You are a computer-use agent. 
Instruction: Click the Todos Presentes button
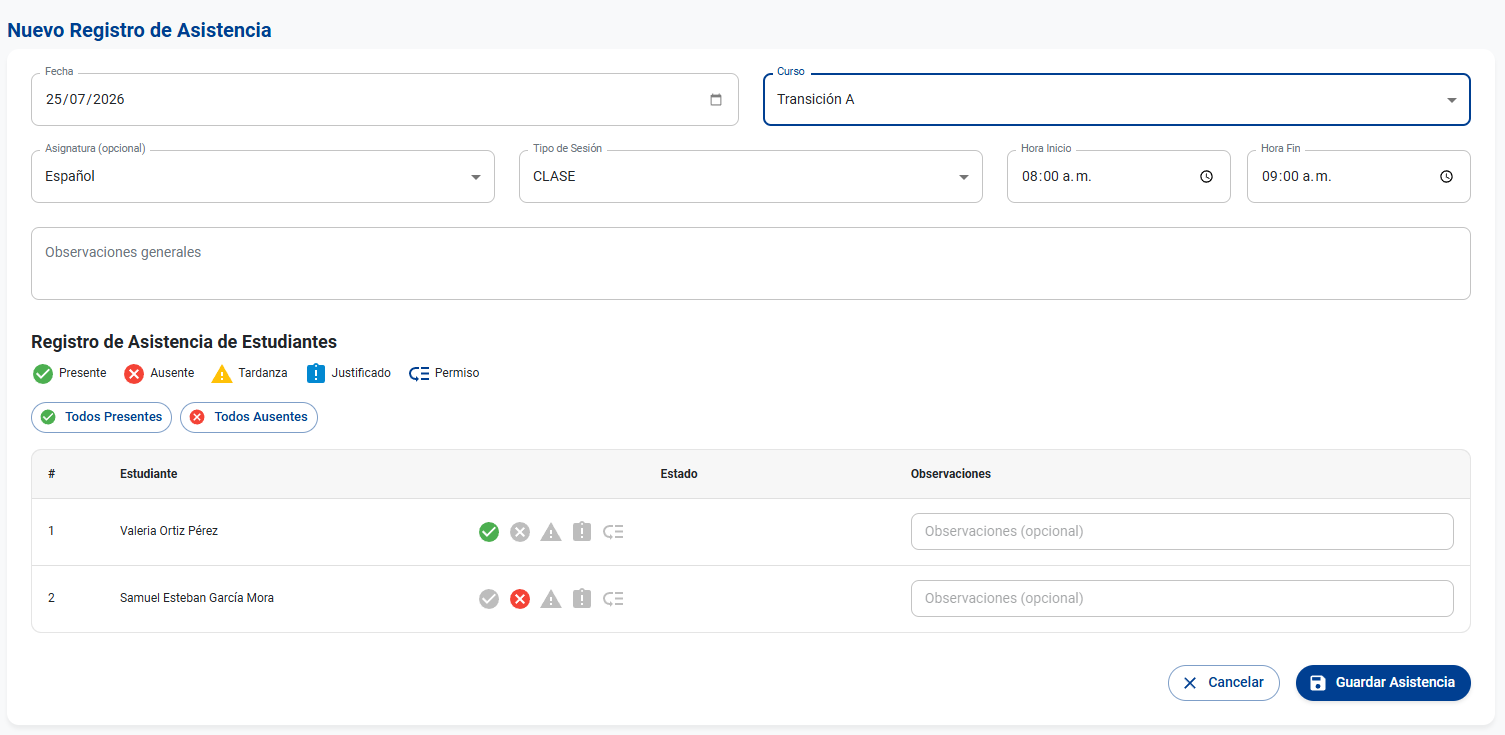102,417
